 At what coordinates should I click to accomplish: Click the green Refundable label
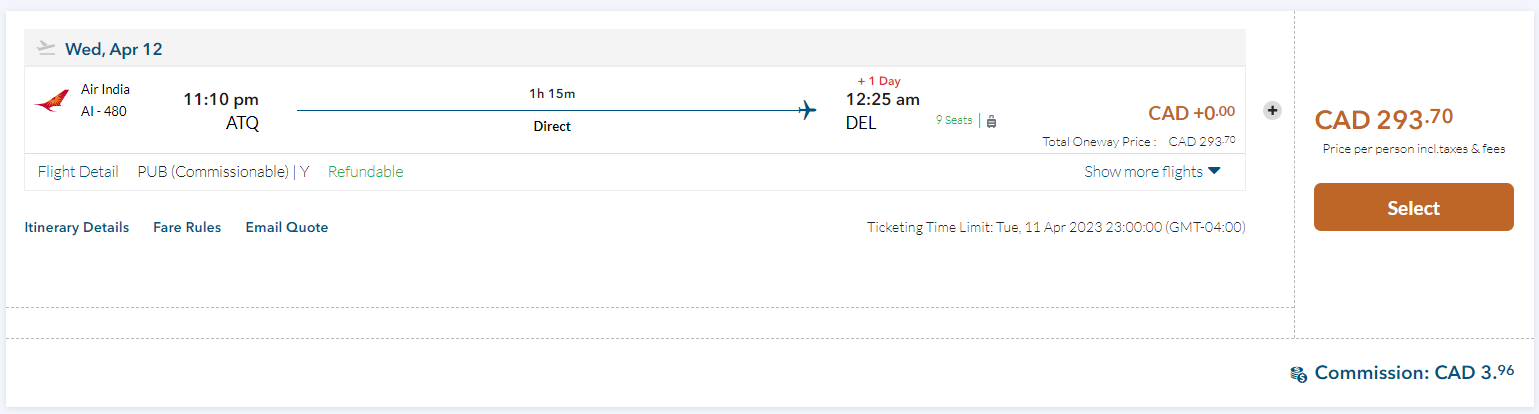point(365,172)
